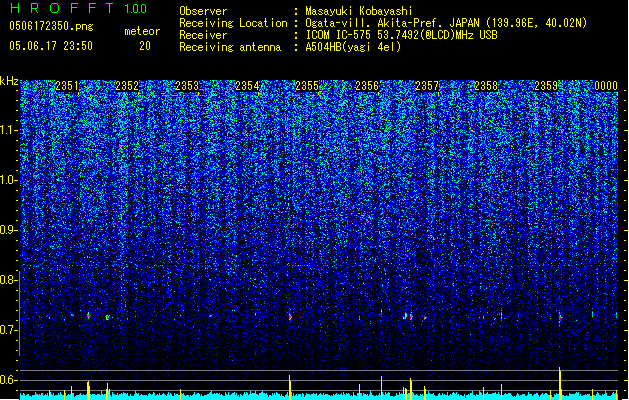
Task: Select the file name 0506172350.png
Action: click(51, 26)
